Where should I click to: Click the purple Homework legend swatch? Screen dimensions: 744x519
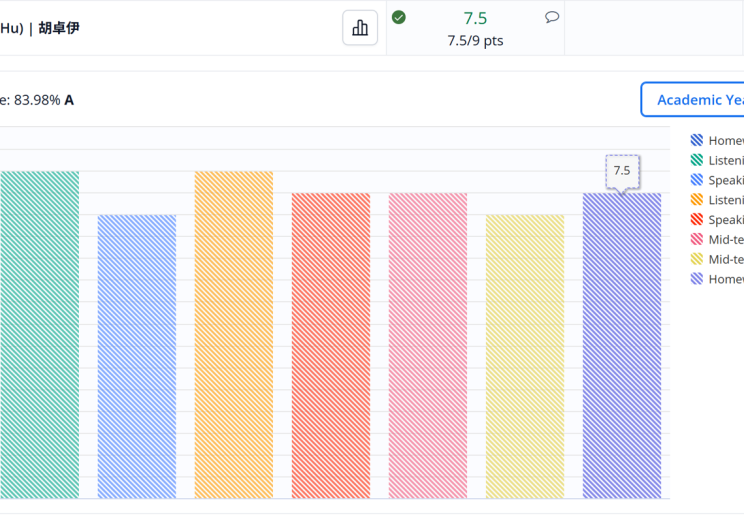pyautogui.click(x=697, y=279)
